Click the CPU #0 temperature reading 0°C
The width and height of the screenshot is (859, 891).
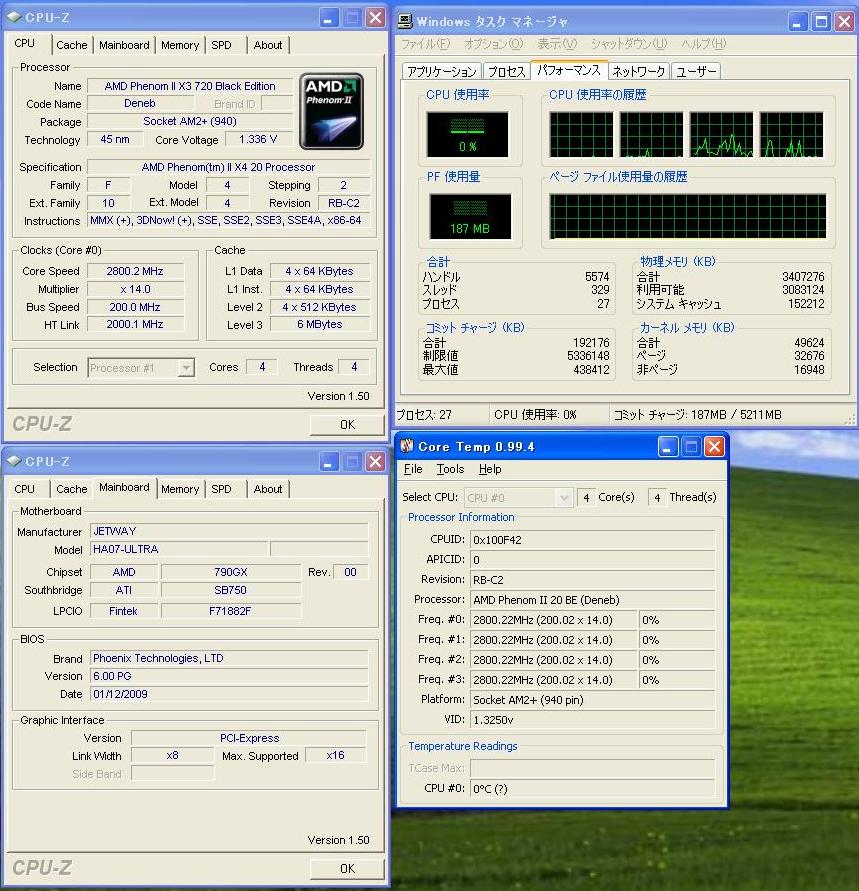592,789
